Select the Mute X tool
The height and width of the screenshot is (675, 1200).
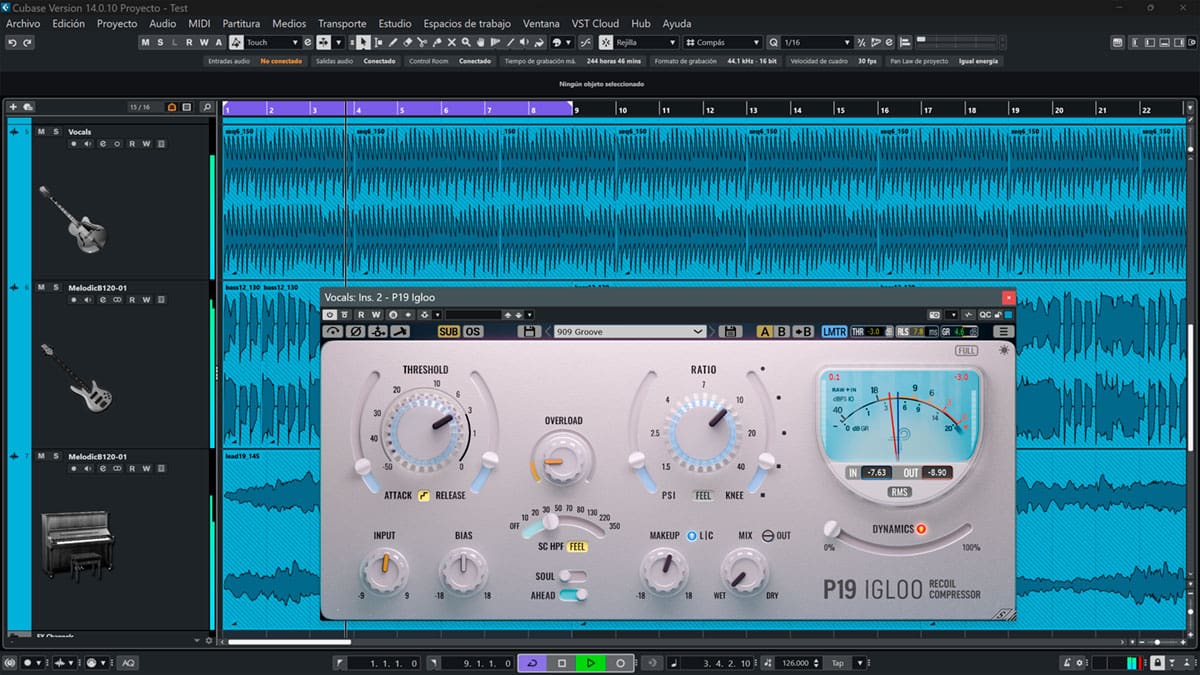(451, 43)
